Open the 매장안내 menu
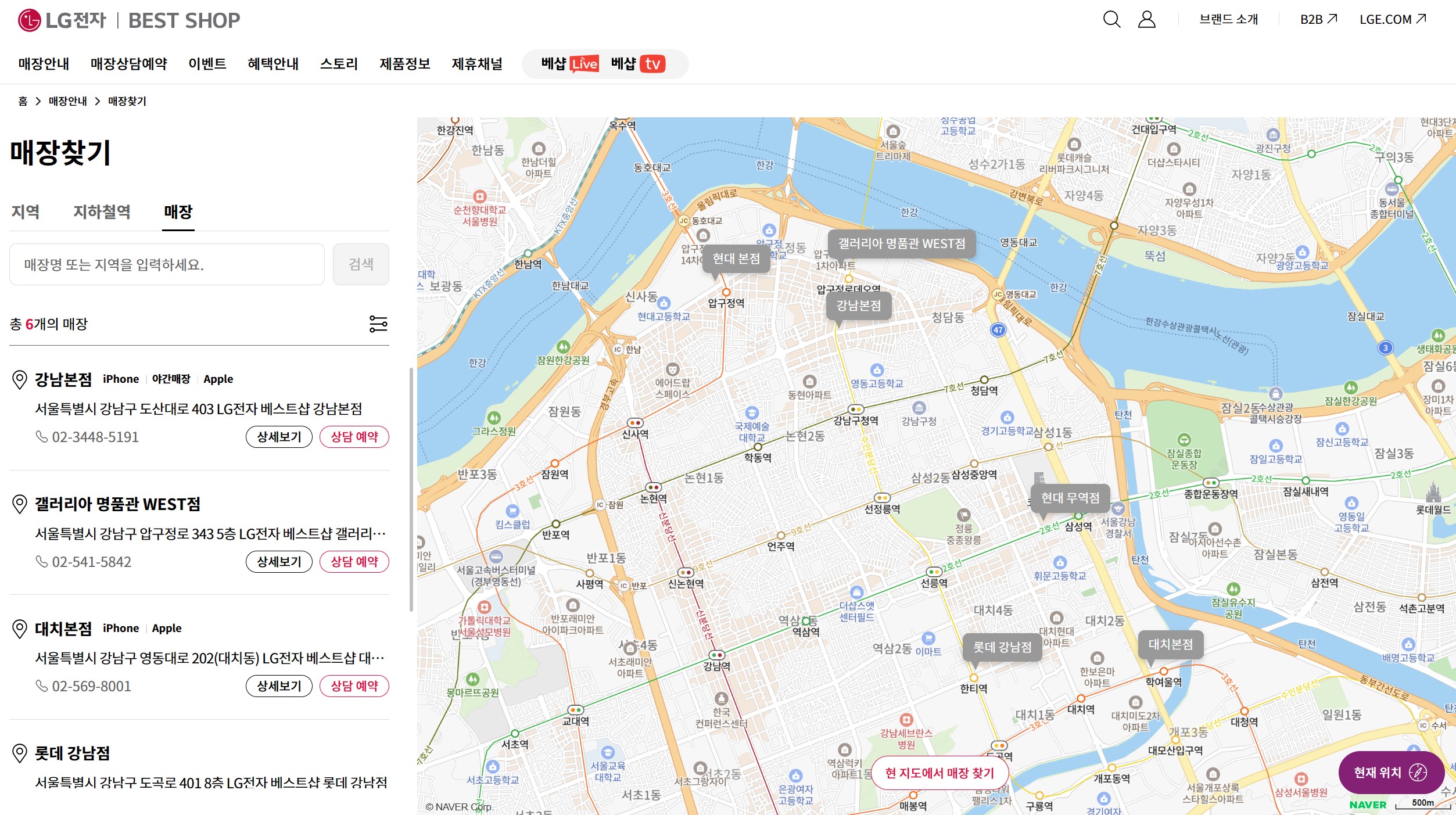 point(44,64)
